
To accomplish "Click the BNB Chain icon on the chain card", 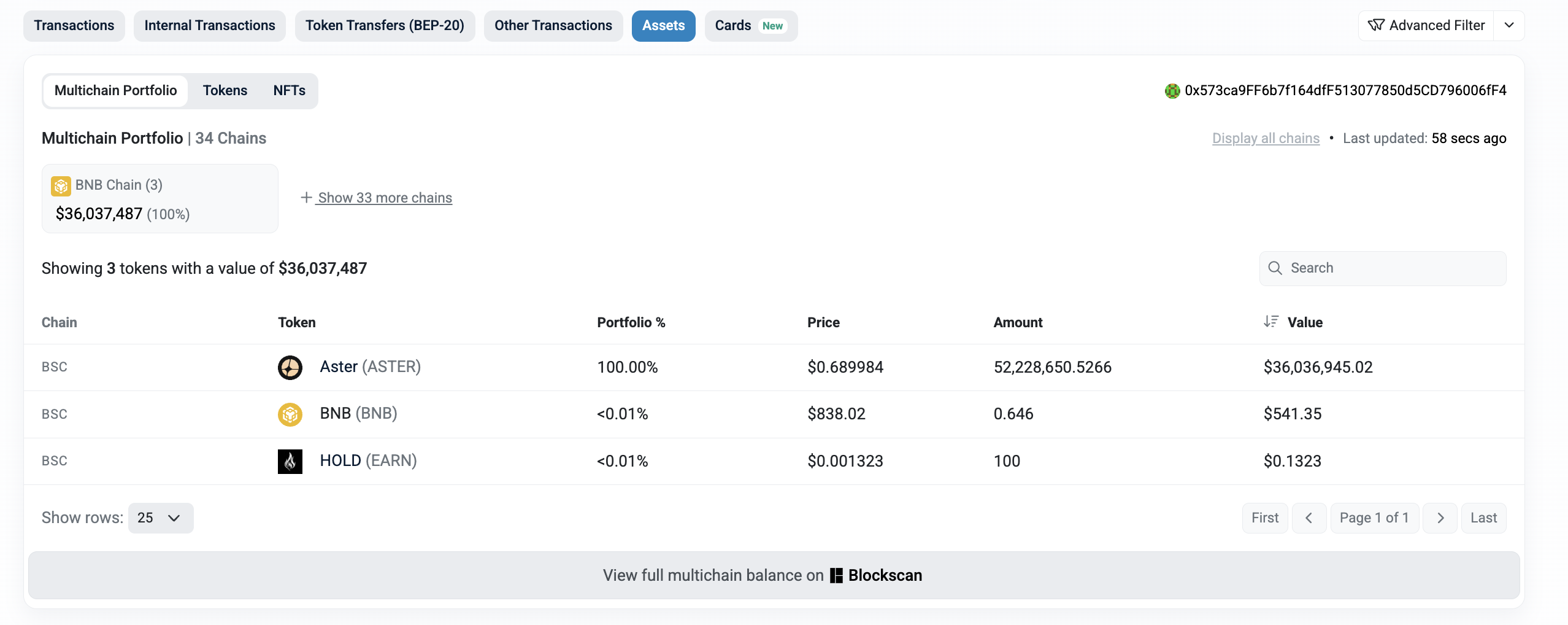I will pos(61,185).
